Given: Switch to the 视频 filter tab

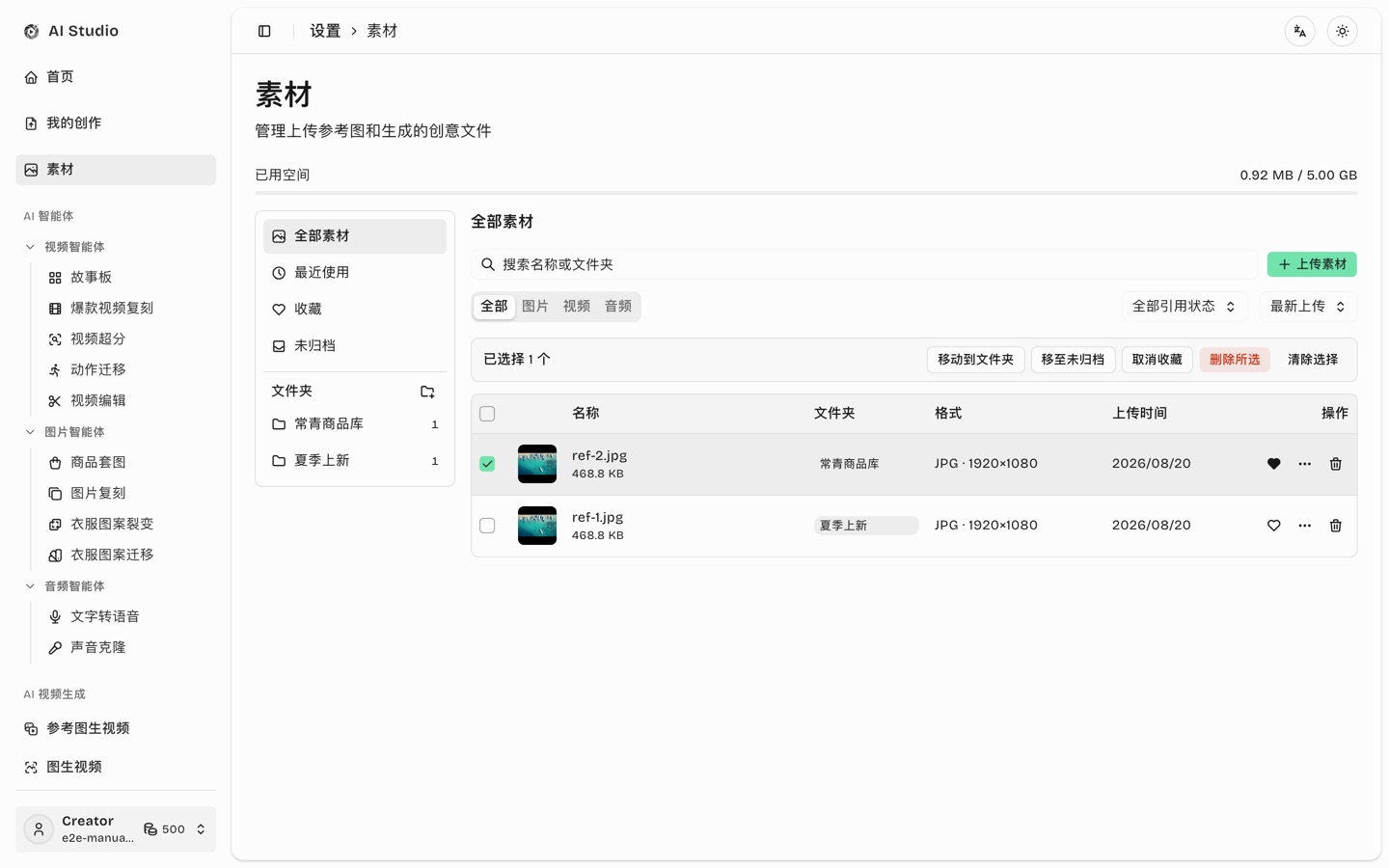Looking at the screenshot, I should (577, 307).
